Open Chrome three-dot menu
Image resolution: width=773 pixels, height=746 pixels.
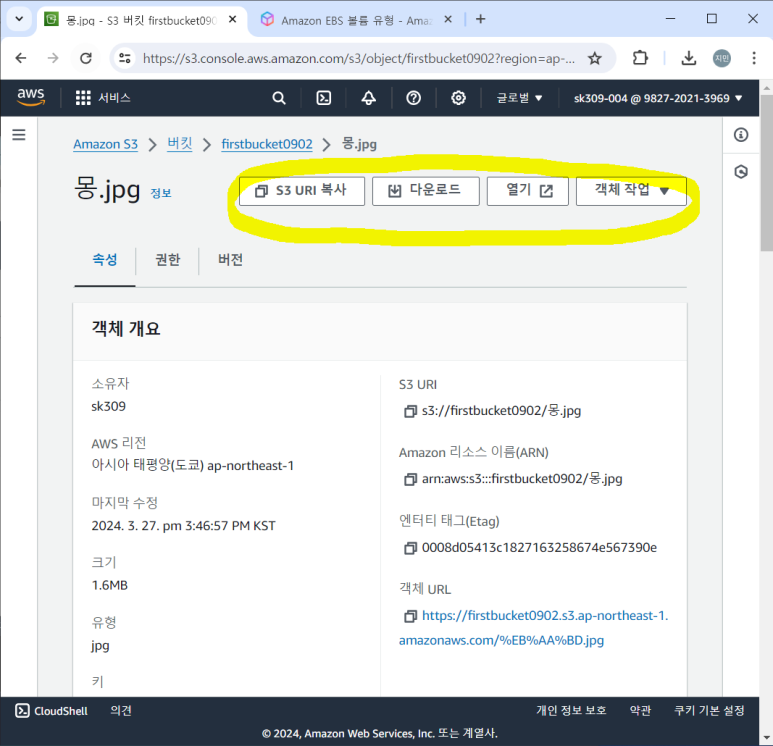click(754, 58)
